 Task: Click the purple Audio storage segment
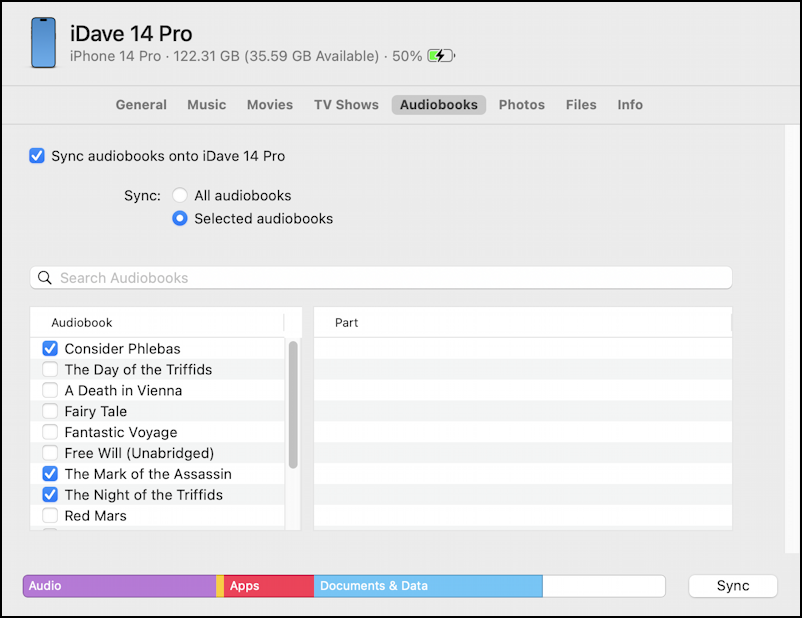(120, 586)
